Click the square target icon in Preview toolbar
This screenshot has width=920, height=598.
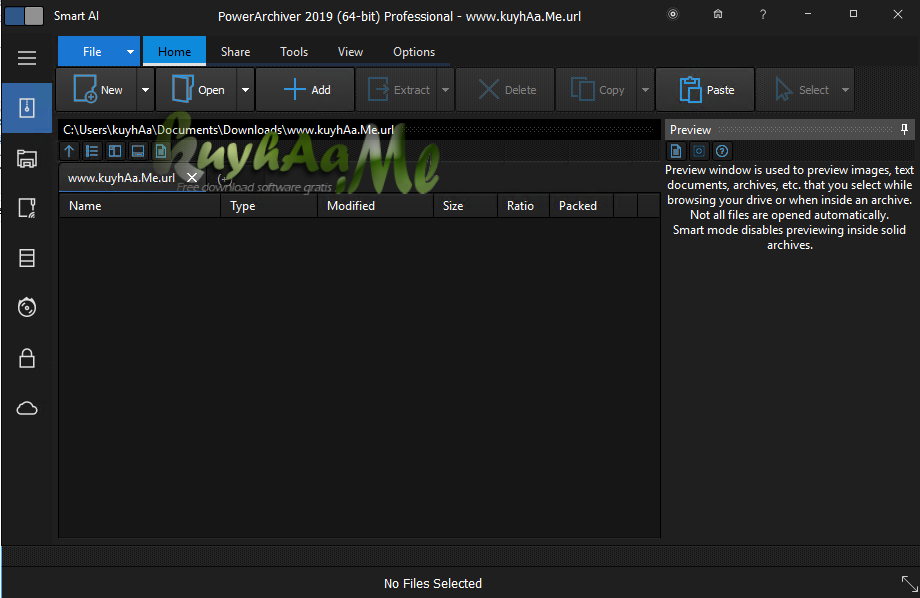[x=699, y=151]
